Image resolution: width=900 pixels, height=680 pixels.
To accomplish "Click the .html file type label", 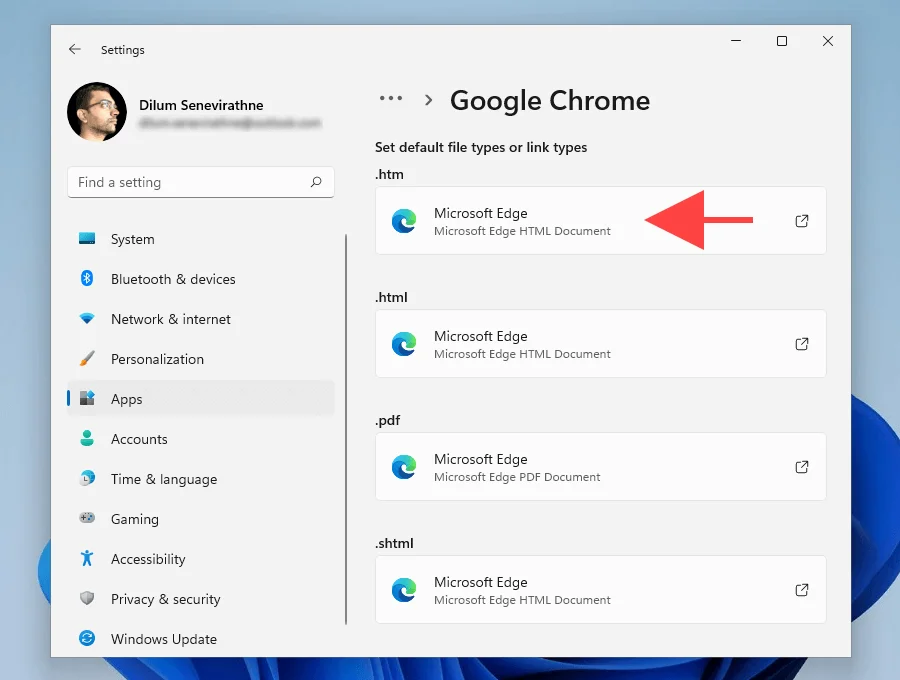I will tap(391, 297).
